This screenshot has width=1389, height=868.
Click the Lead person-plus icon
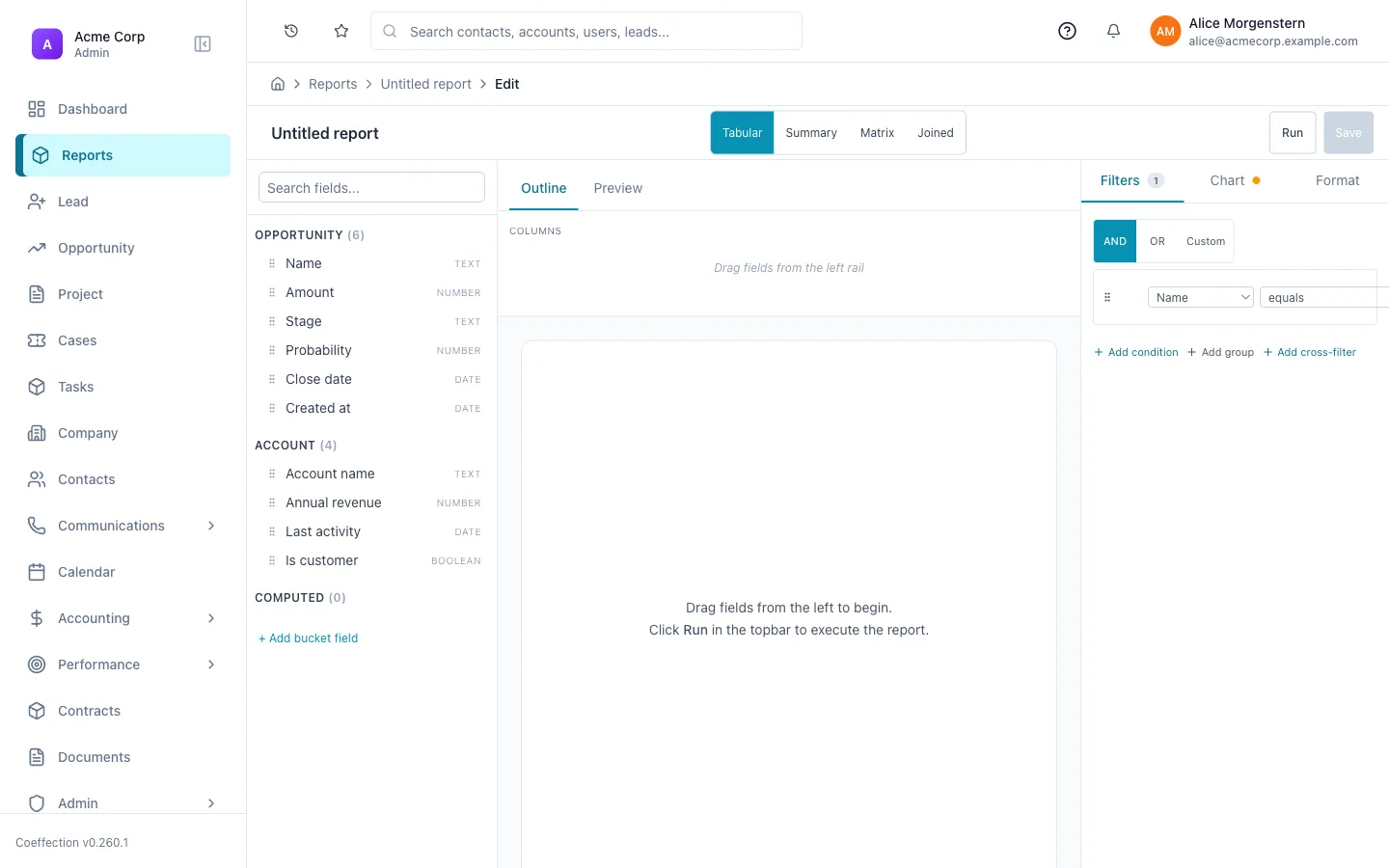[x=37, y=202]
